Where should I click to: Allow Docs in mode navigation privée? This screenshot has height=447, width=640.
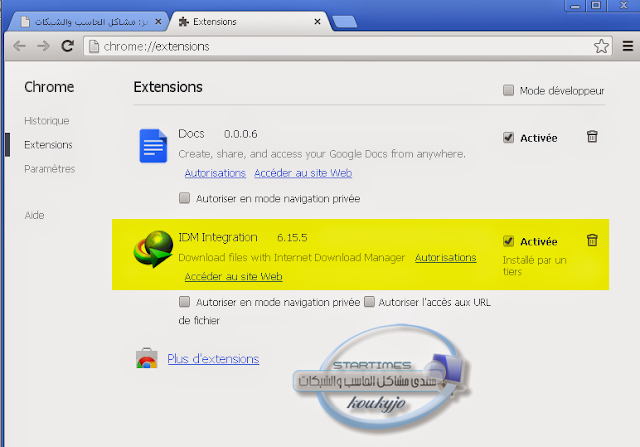tap(184, 198)
